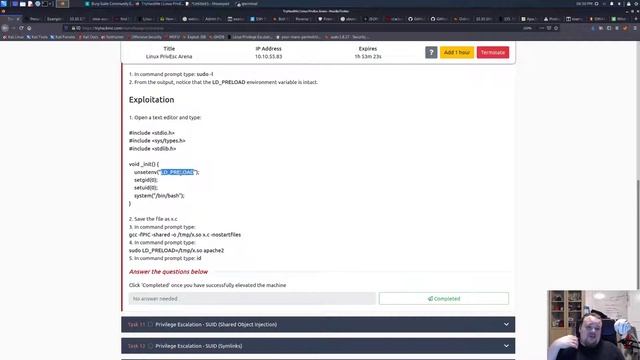Open the Firefox hamburger menu icon

pos(635,28)
